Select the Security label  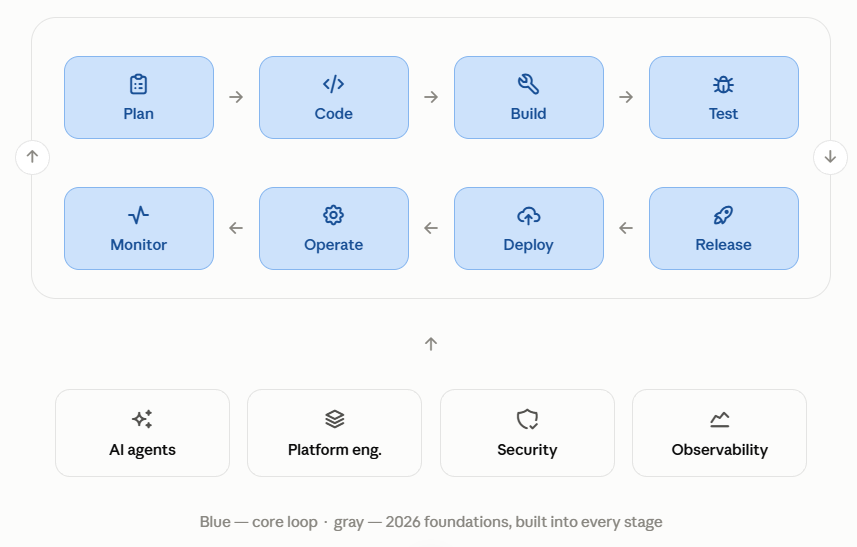coord(527,450)
